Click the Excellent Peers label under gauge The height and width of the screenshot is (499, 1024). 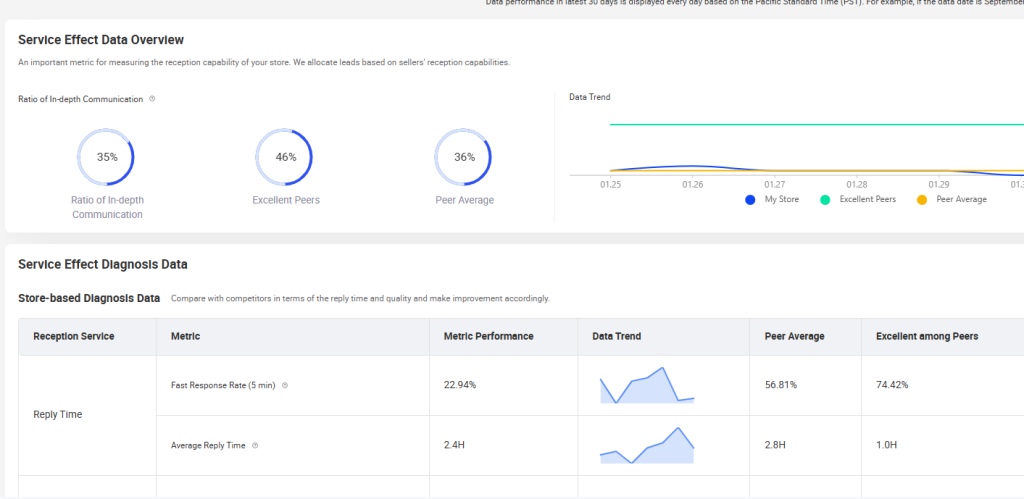point(286,201)
